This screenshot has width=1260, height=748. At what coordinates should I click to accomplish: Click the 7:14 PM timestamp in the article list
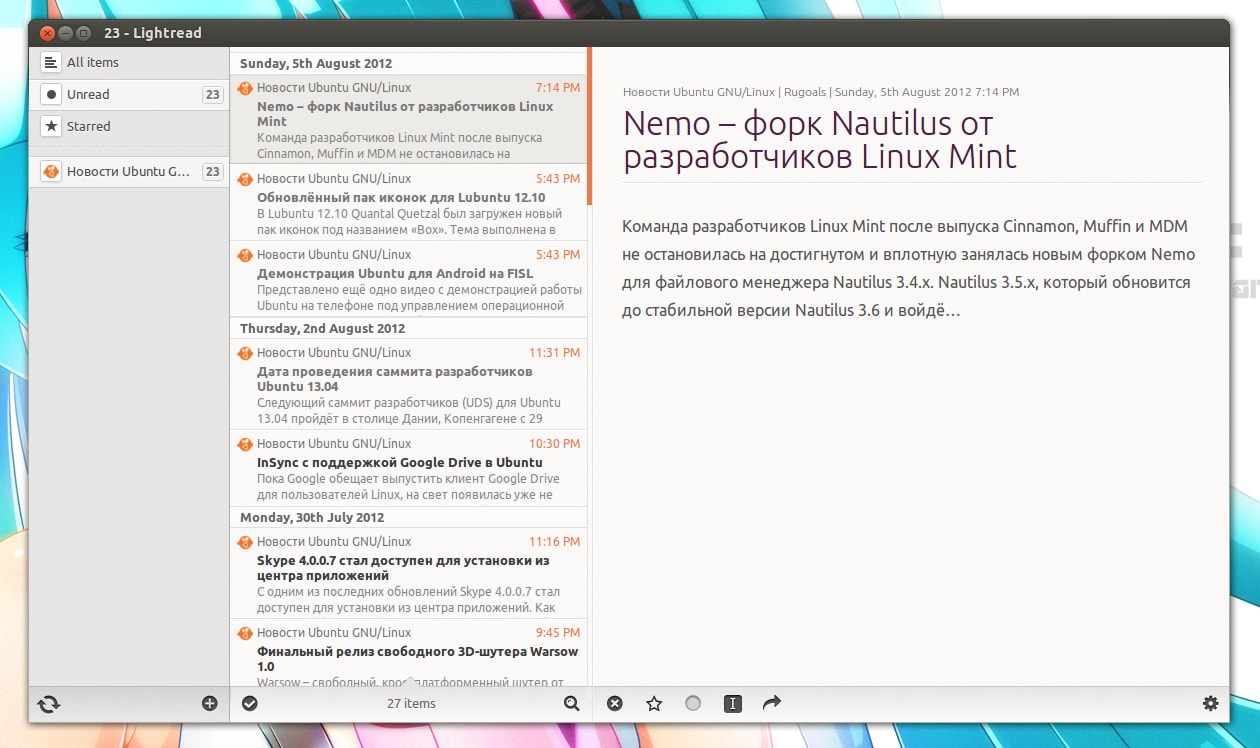click(x=558, y=88)
